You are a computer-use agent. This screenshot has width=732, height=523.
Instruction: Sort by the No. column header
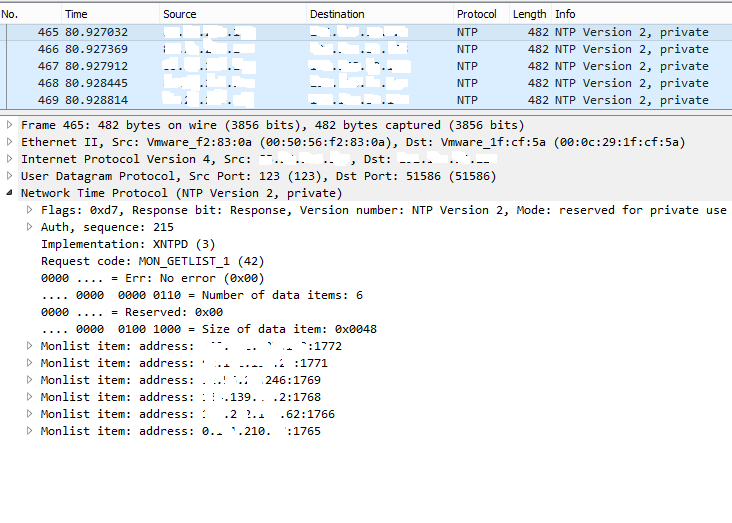(30, 14)
